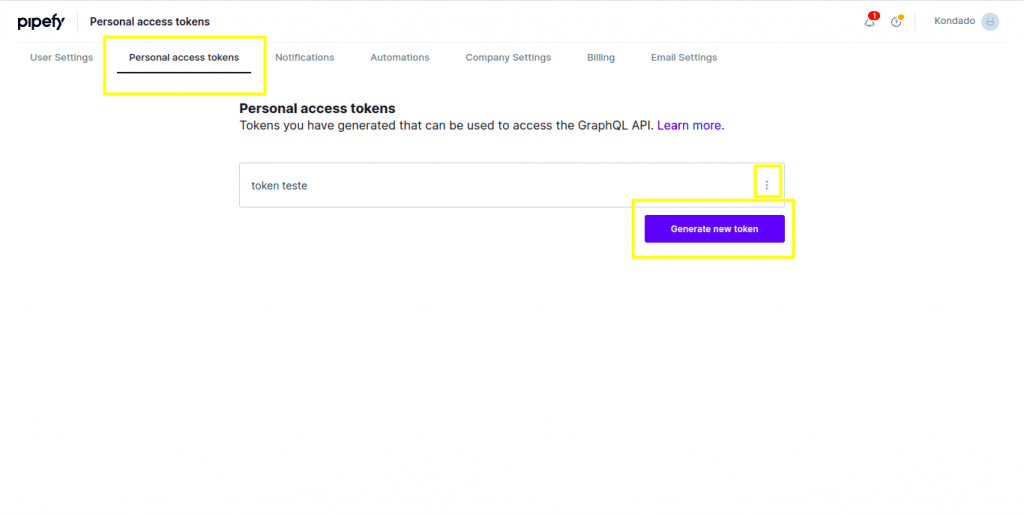Switch to Company Settings tab

[x=508, y=58]
